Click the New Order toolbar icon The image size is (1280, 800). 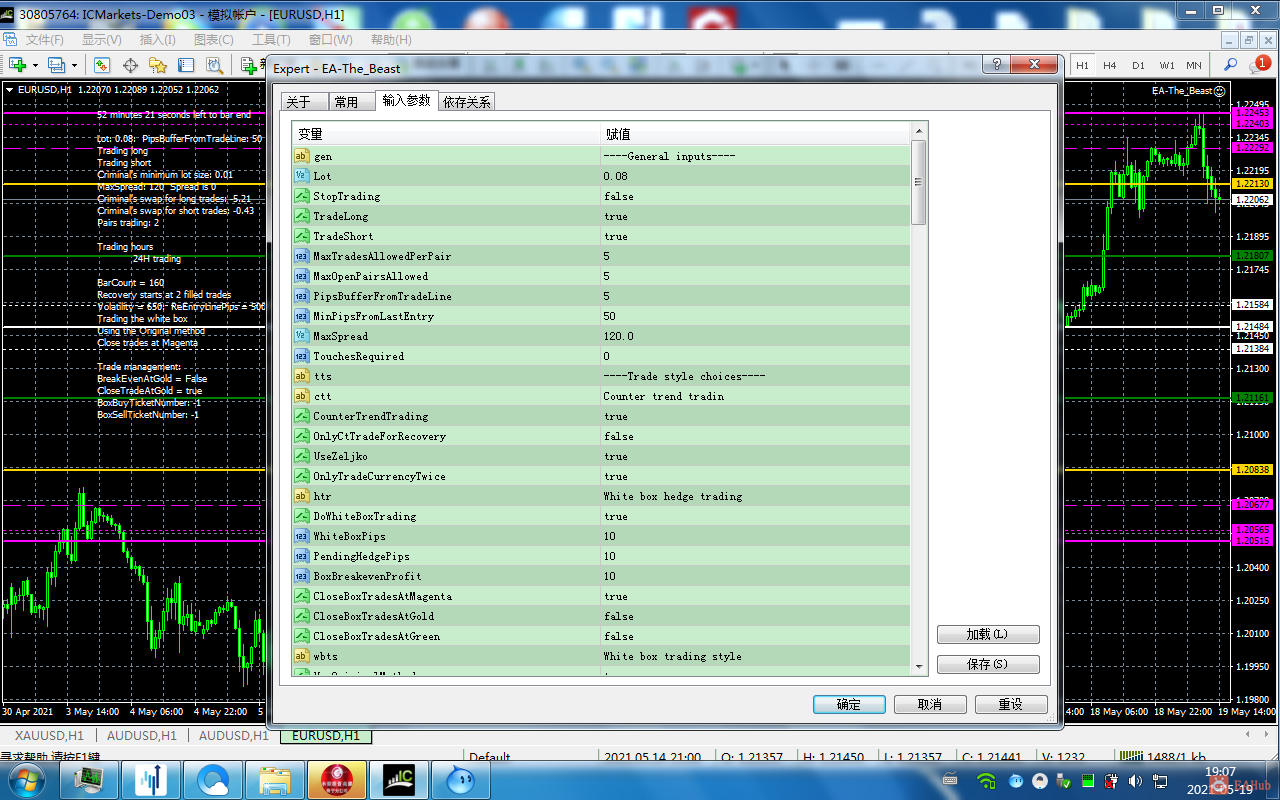(x=250, y=65)
